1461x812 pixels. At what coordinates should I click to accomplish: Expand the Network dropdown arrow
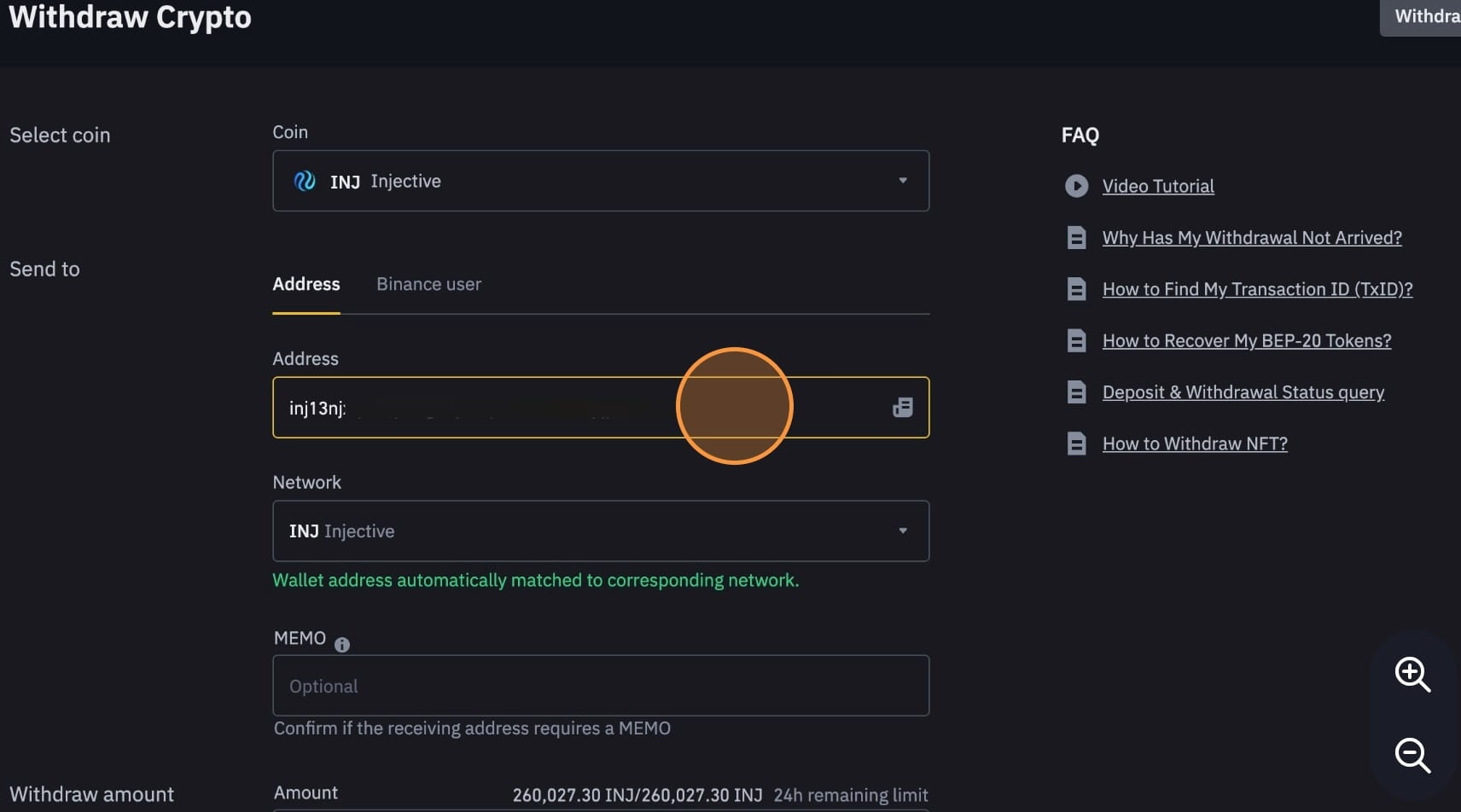(x=902, y=531)
